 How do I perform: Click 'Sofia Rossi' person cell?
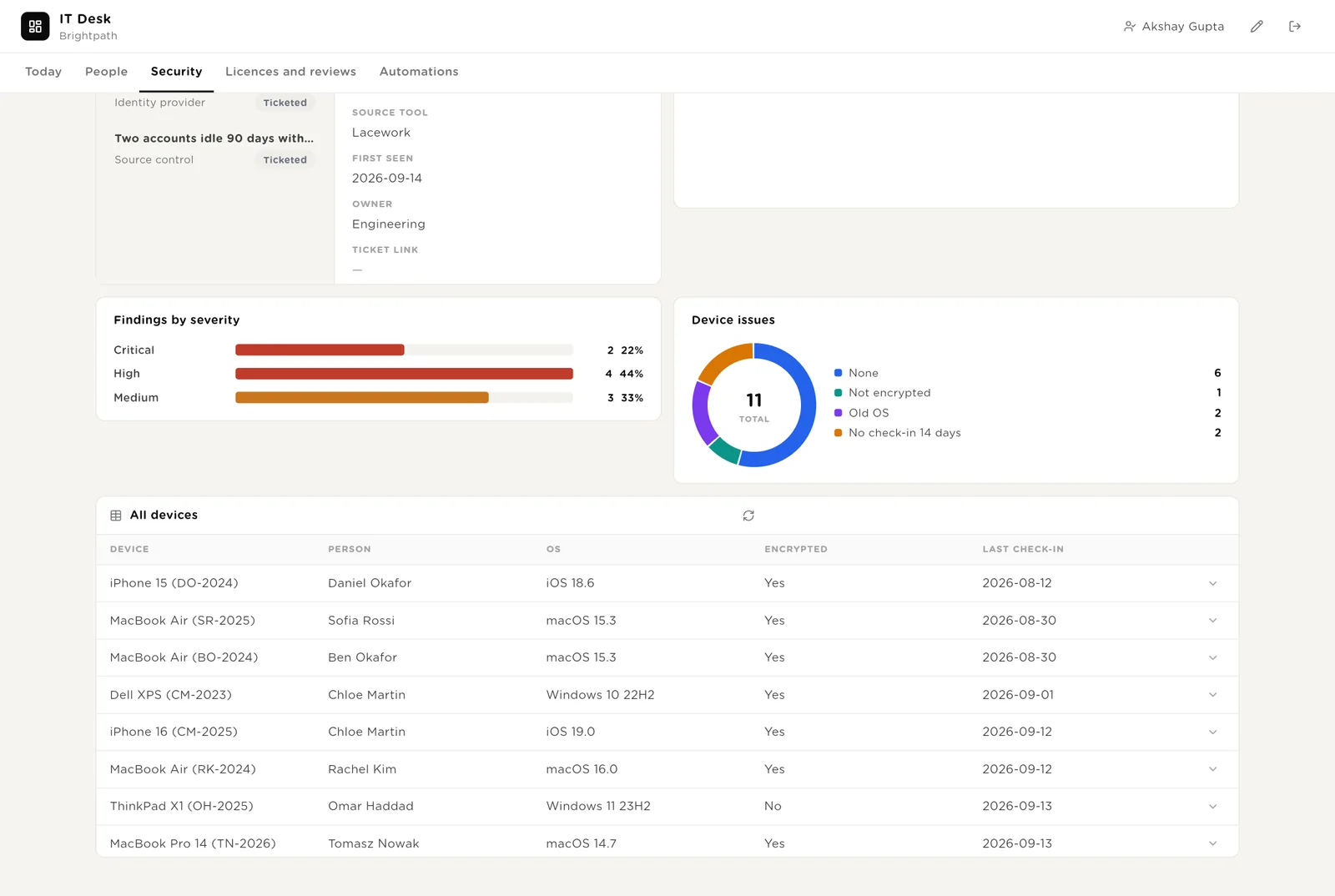pos(361,621)
